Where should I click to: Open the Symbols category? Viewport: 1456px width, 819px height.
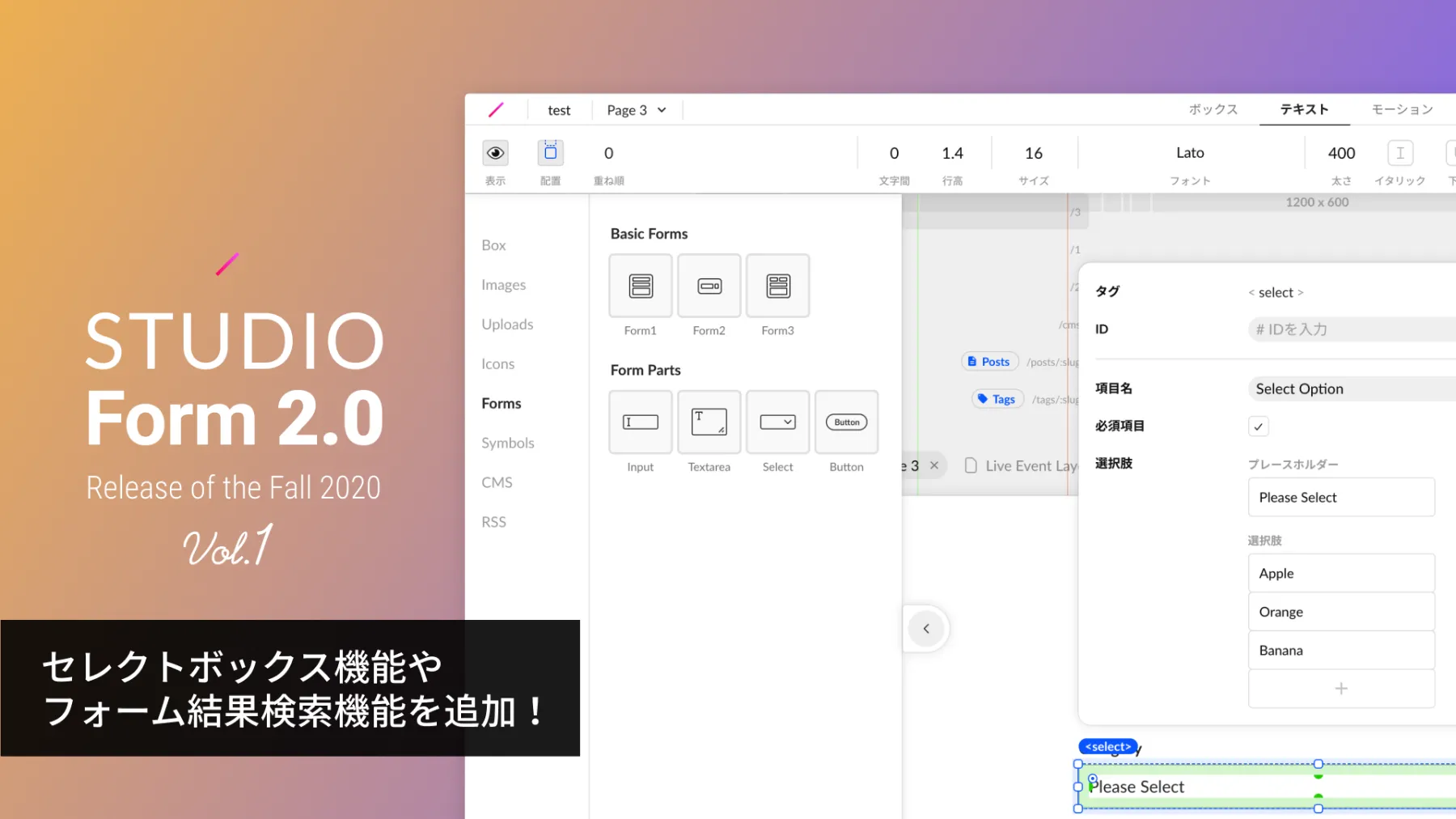pyautogui.click(x=508, y=443)
